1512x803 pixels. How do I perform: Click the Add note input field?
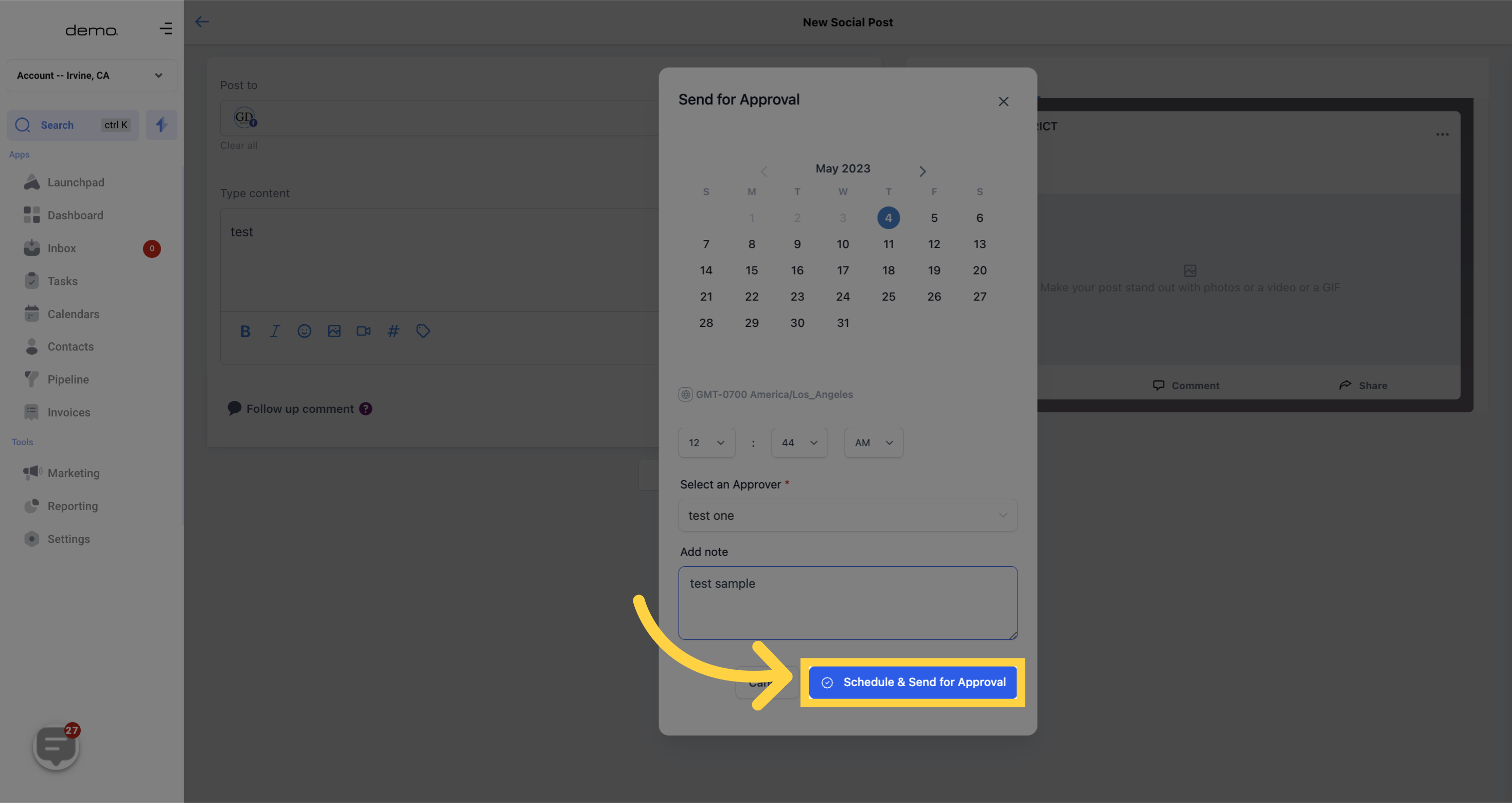[x=848, y=602]
